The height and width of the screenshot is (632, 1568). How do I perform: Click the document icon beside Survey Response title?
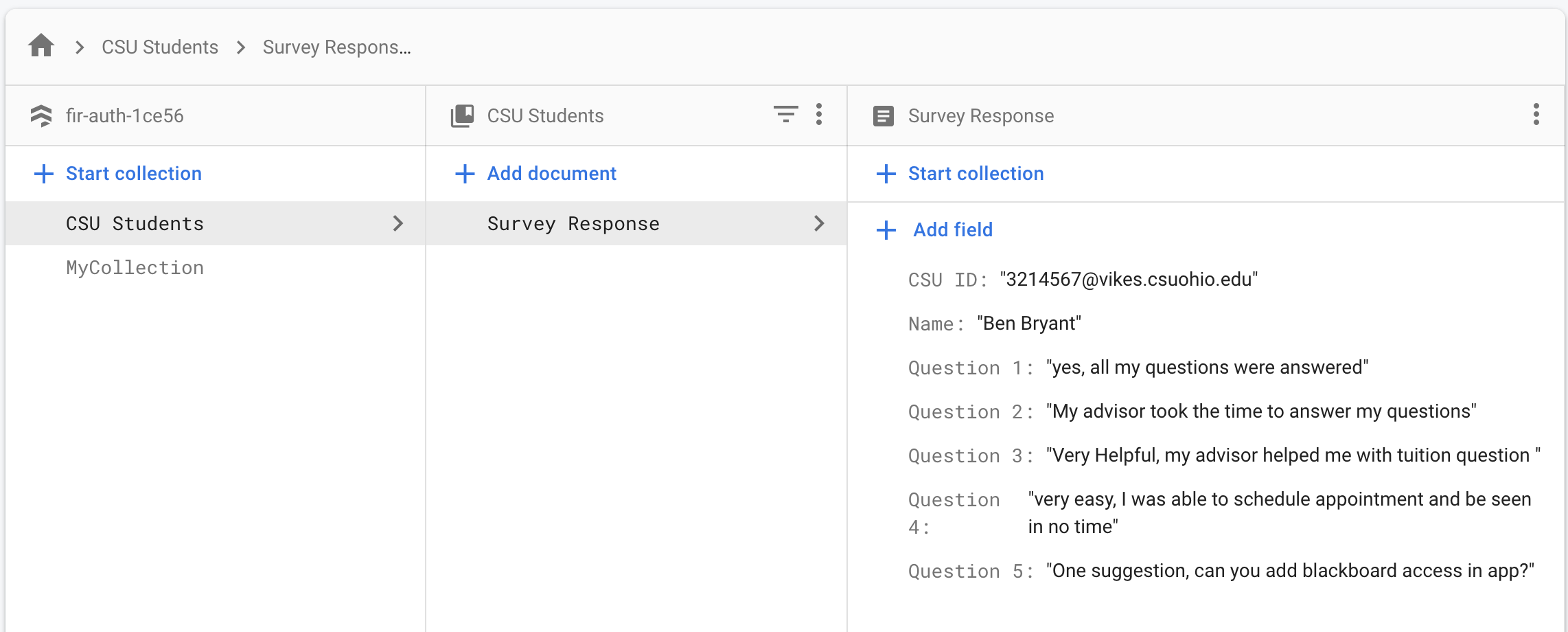point(884,115)
